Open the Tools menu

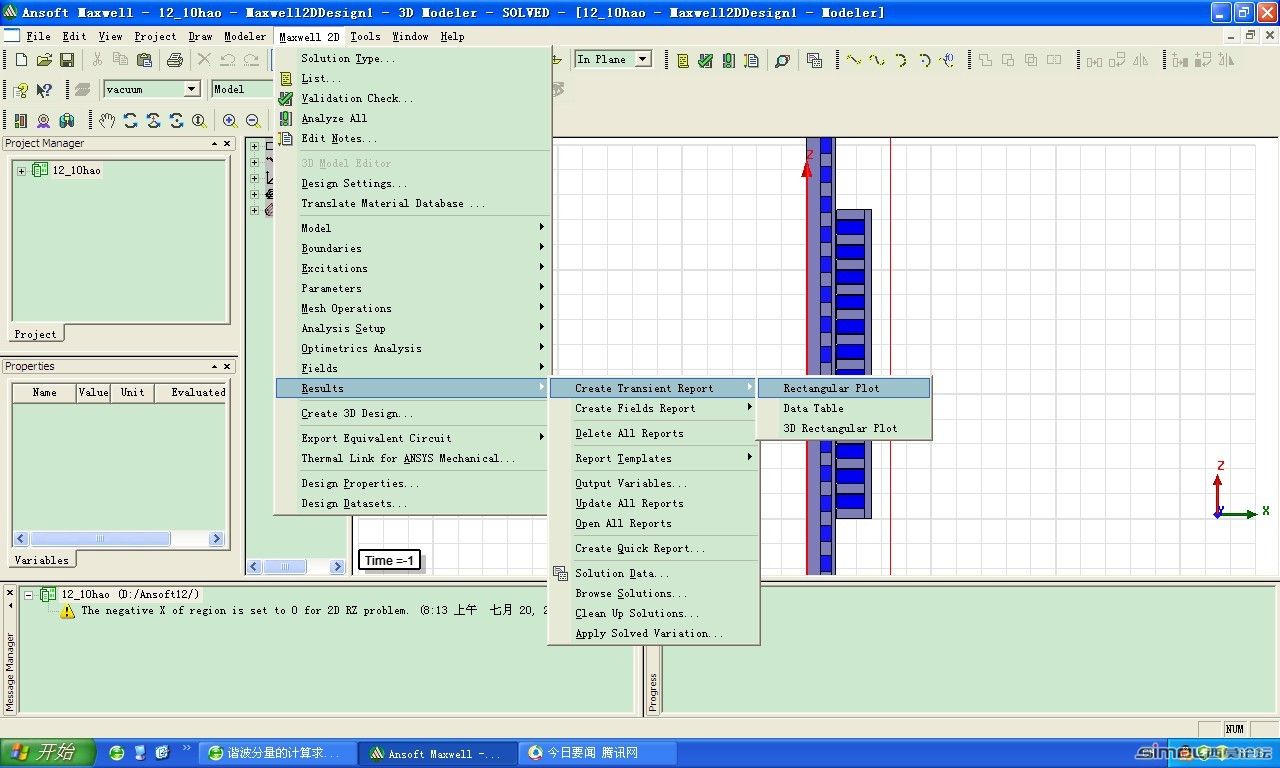365,36
